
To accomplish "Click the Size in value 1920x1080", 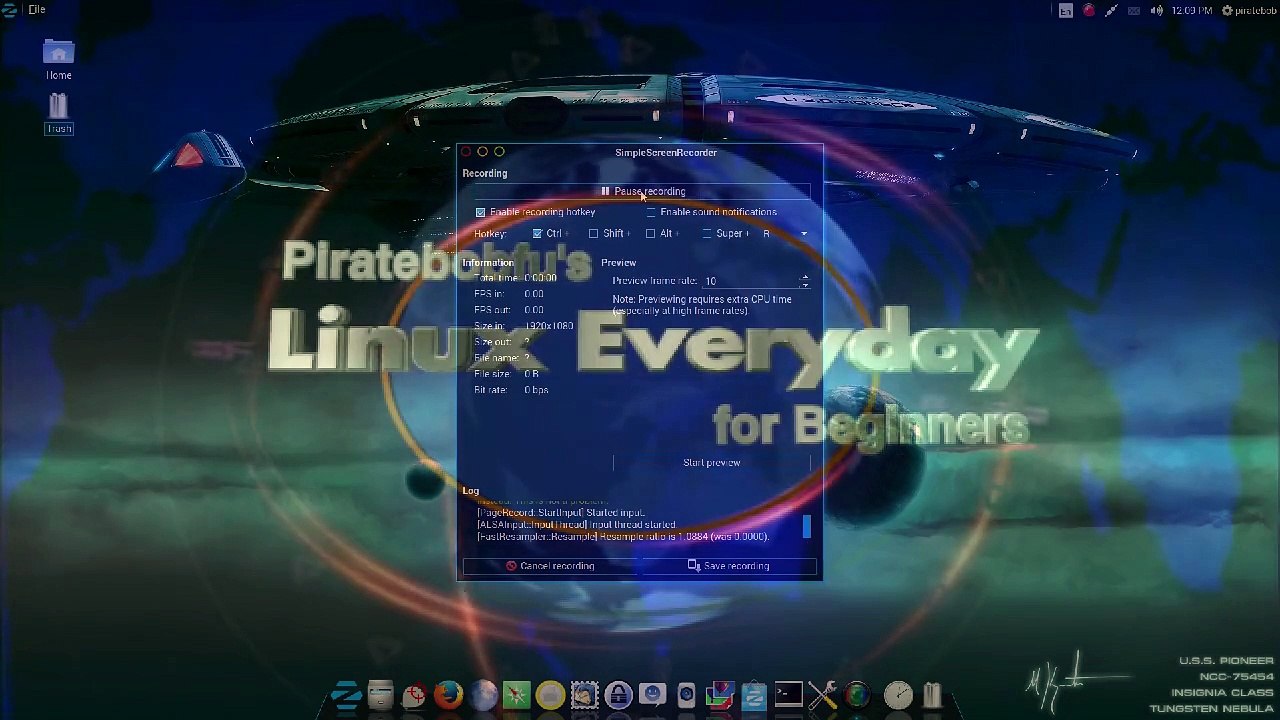I will [549, 326].
